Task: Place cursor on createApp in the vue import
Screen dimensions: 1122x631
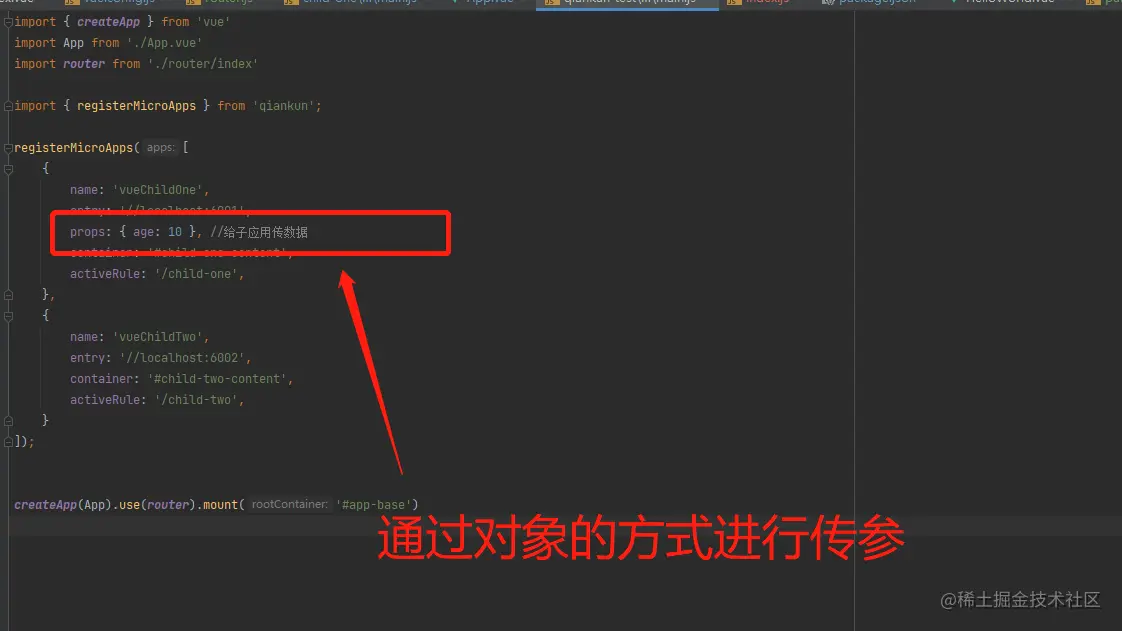Action: [108, 22]
